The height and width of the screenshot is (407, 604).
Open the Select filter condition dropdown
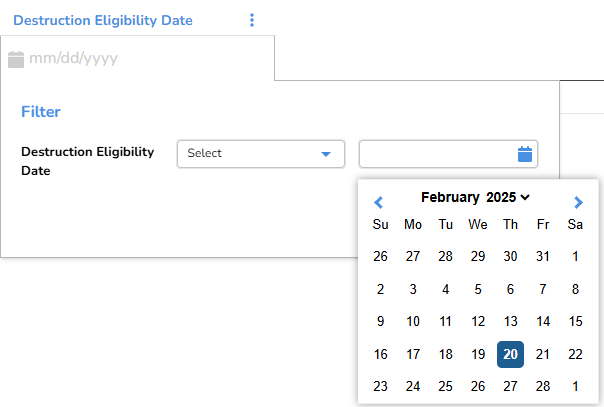261,154
